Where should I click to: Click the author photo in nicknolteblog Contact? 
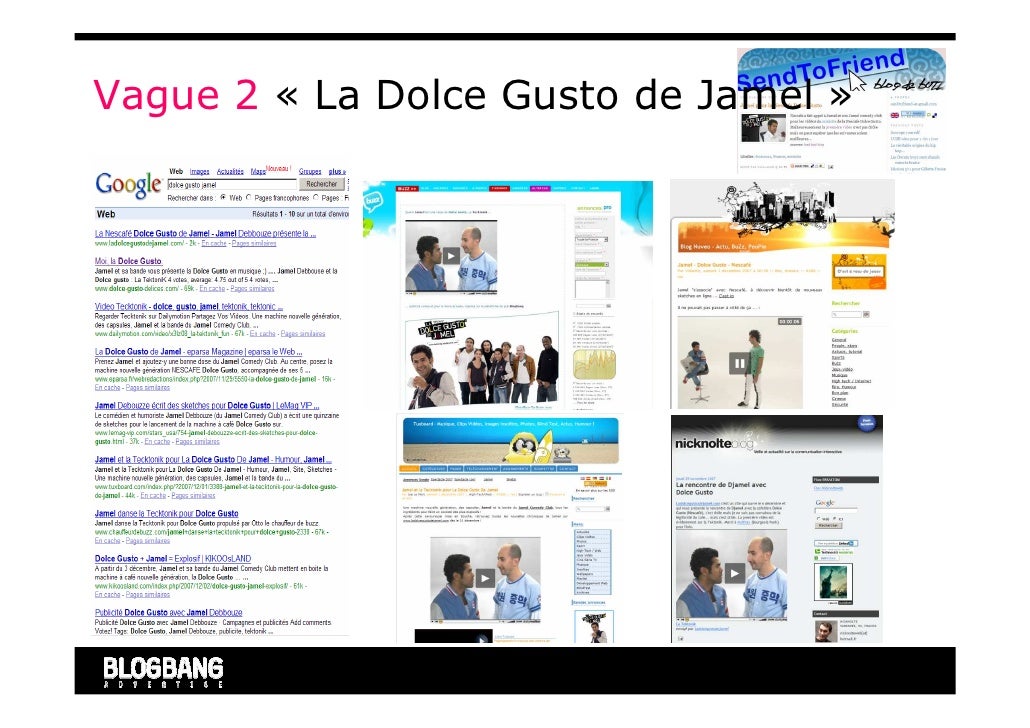(x=826, y=631)
